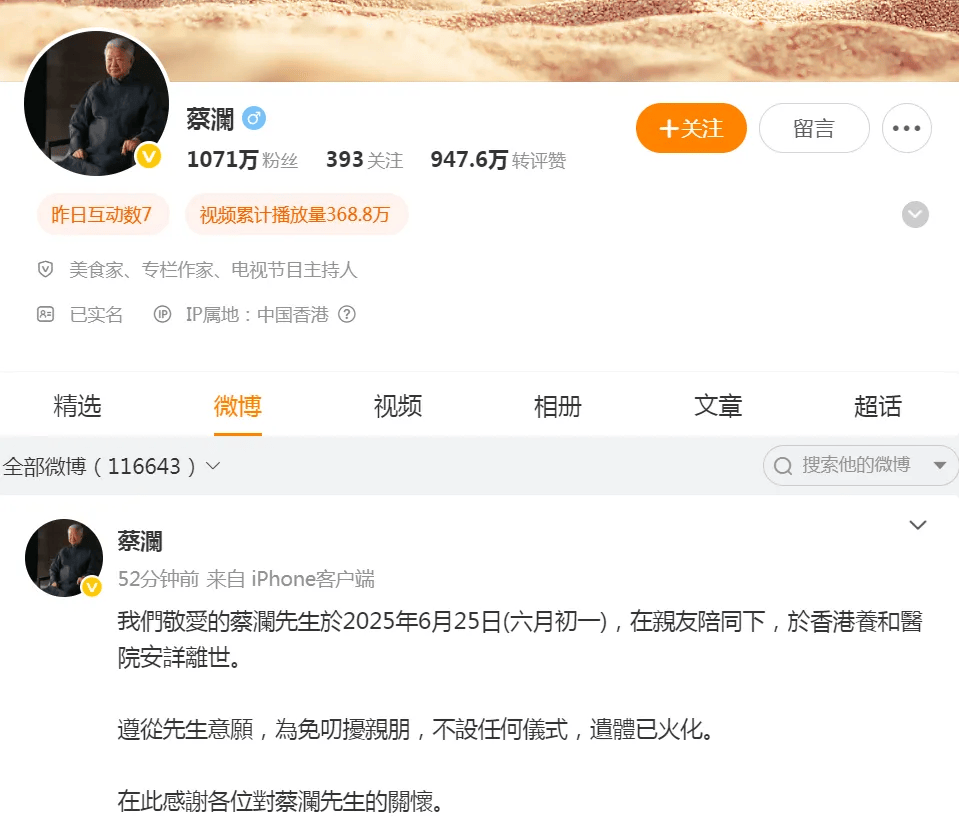Click the 留言 message button
Image resolution: width=959 pixels, height=829 pixels.
pyautogui.click(x=814, y=128)
